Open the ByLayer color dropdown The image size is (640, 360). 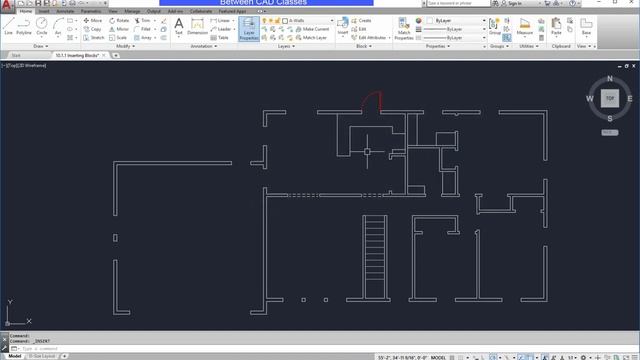456,20
